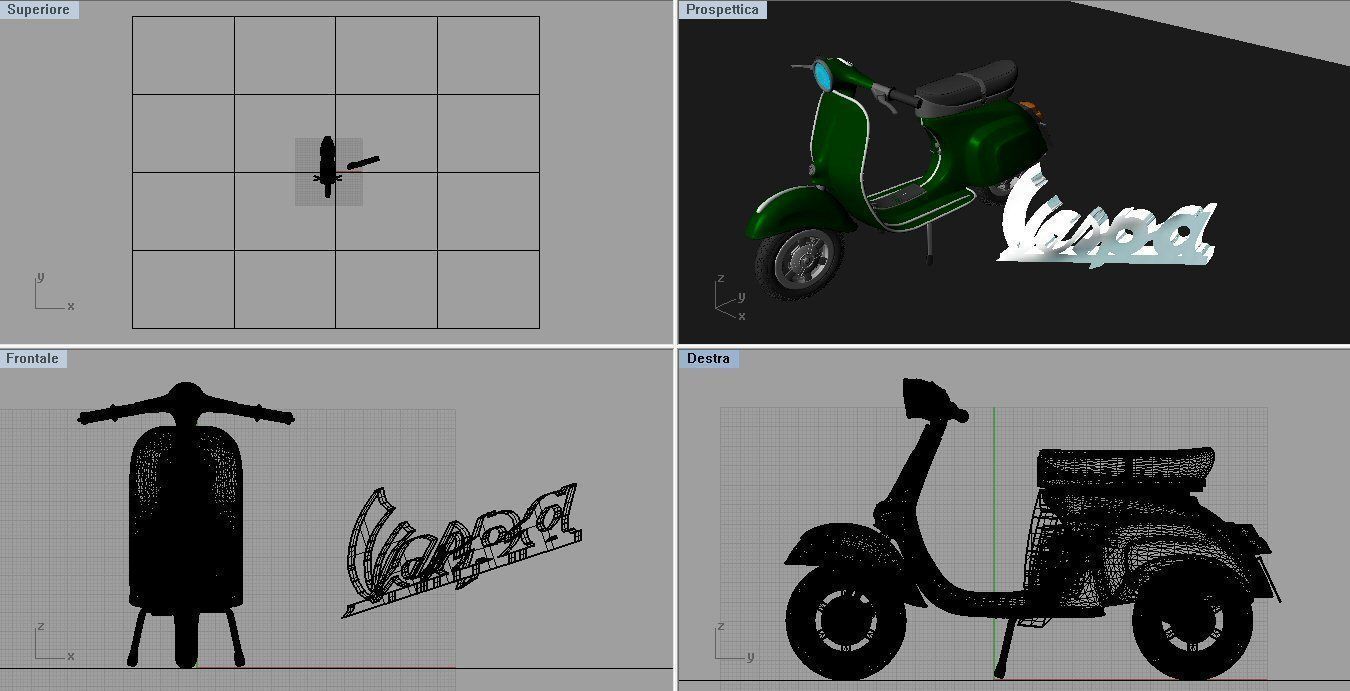The width and height of the screenshot is (1350, 691).
Task: Select the Prospettica viewport title label
Action: click(x=723, y=9)
